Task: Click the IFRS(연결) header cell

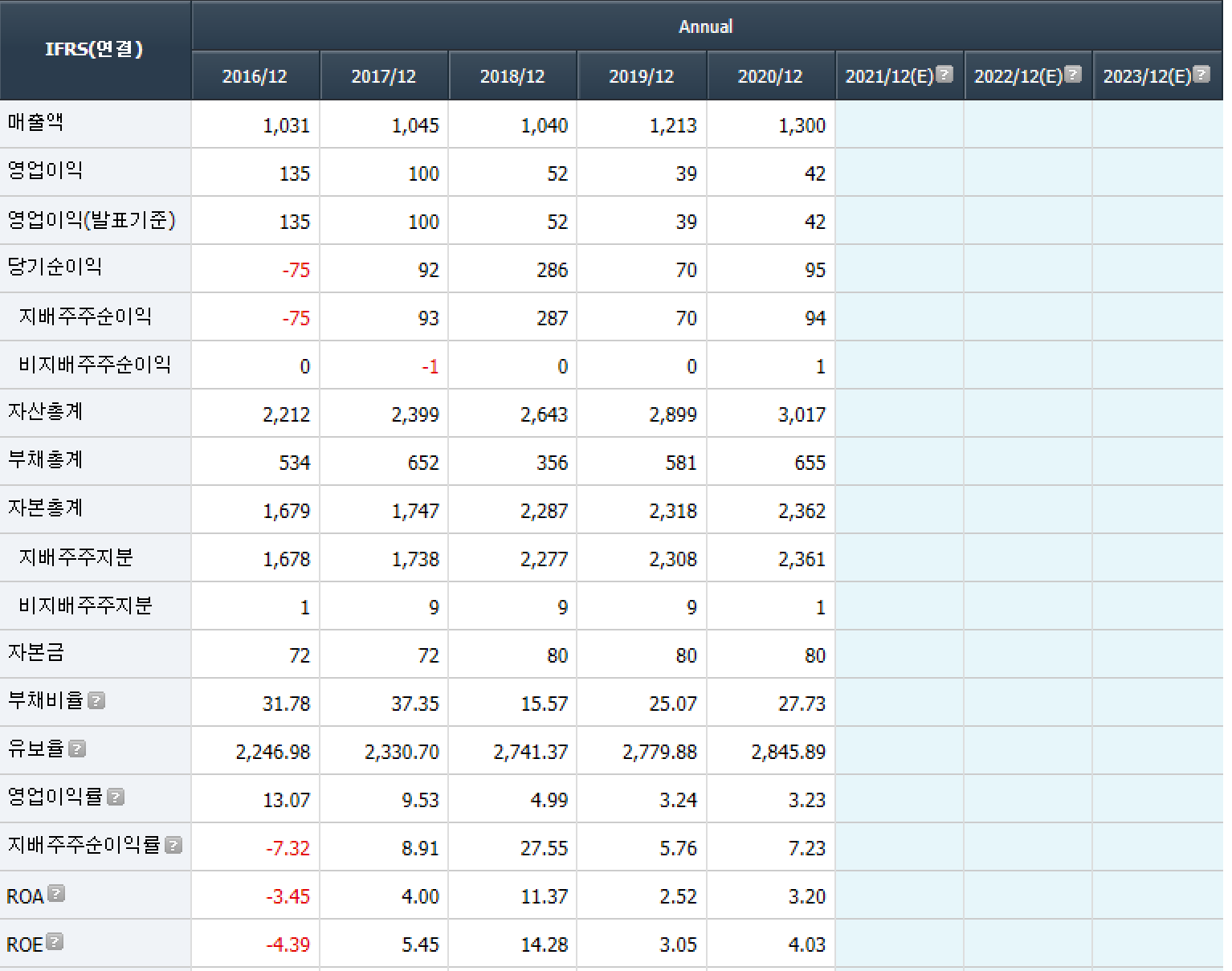Action: pos(94,49)
